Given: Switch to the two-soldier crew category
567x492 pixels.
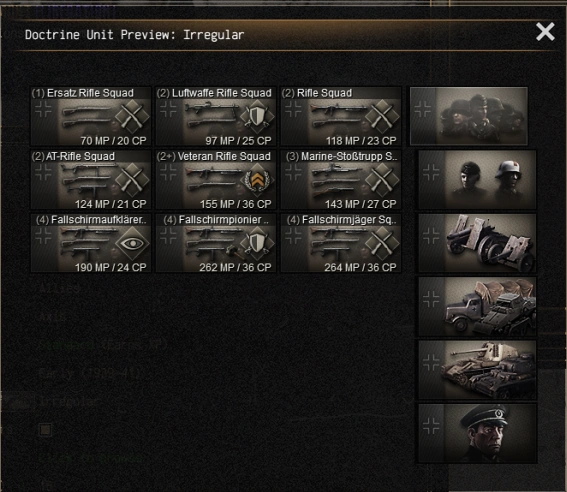Looking at the screenshot, I should (477, 180).
